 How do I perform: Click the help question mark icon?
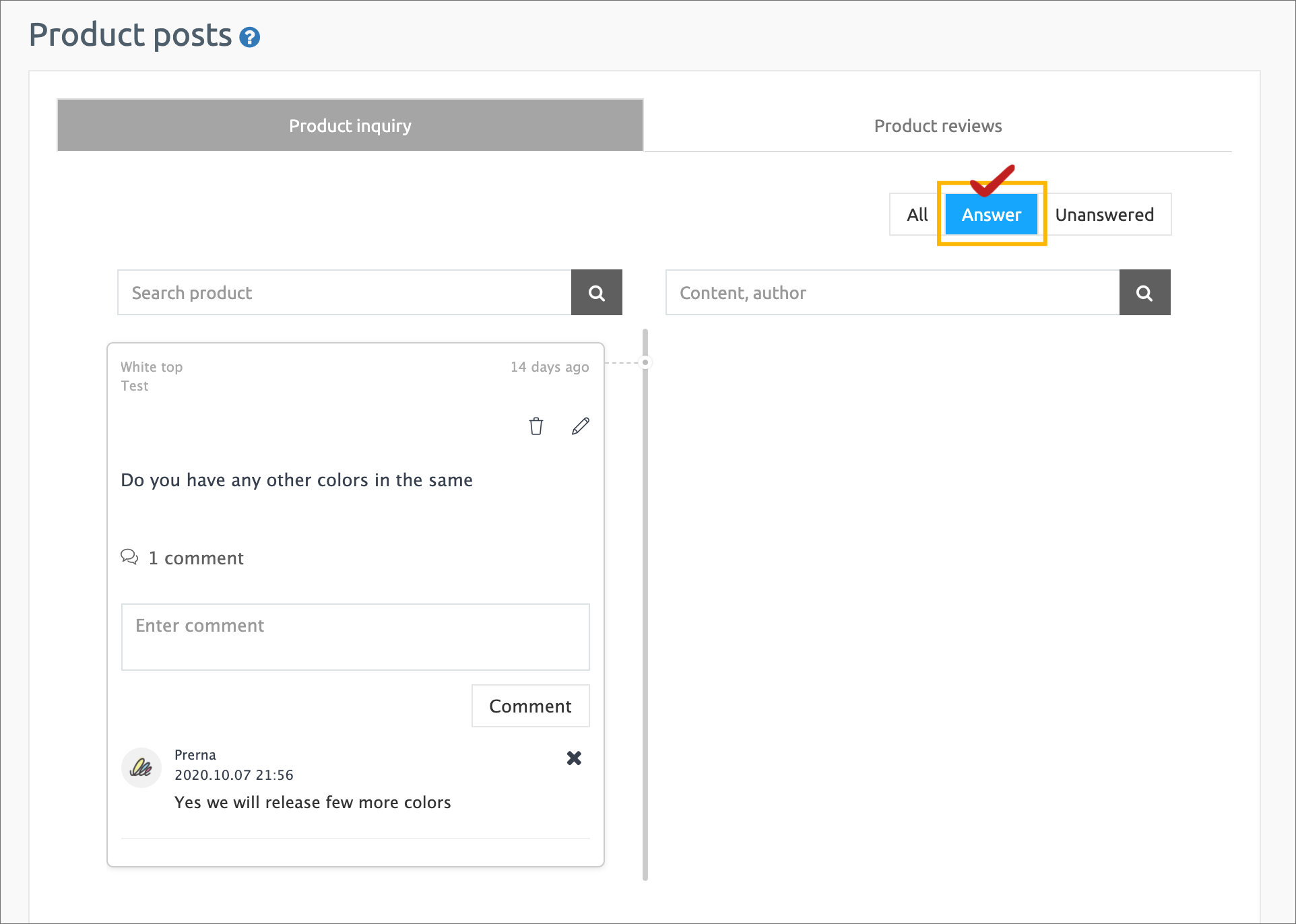pyautogui.click(x=250, y=37)
